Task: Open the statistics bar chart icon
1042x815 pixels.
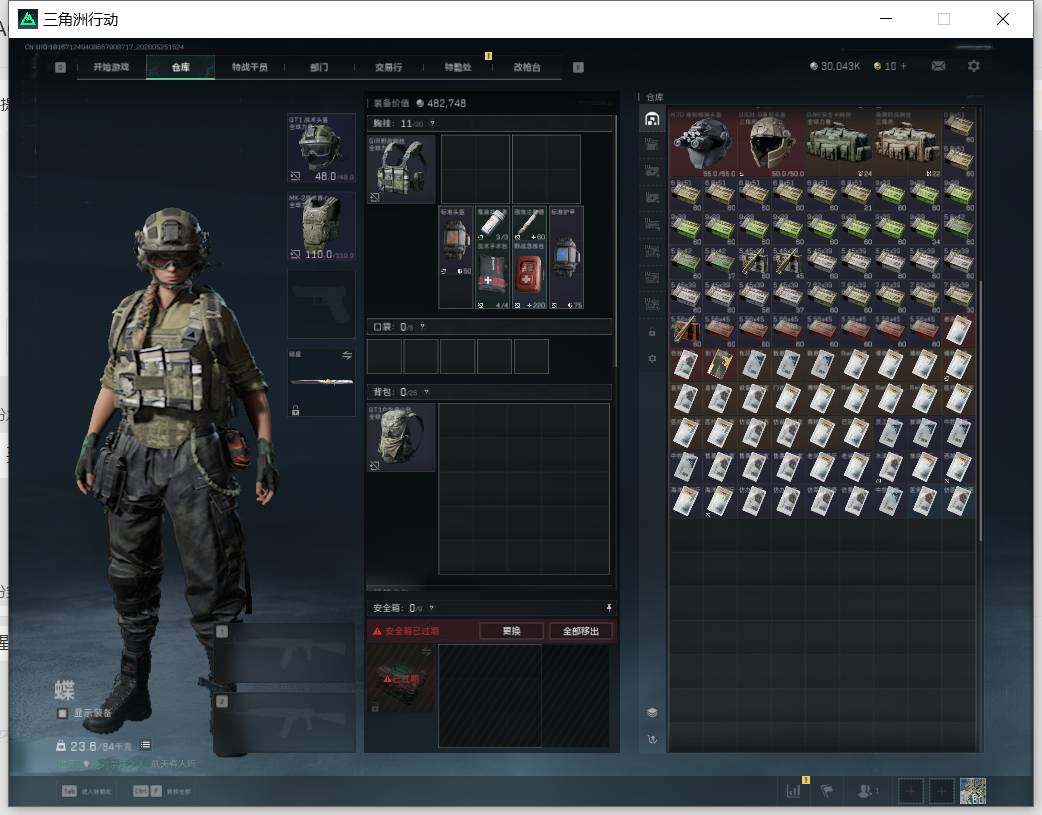Action: 793,790
